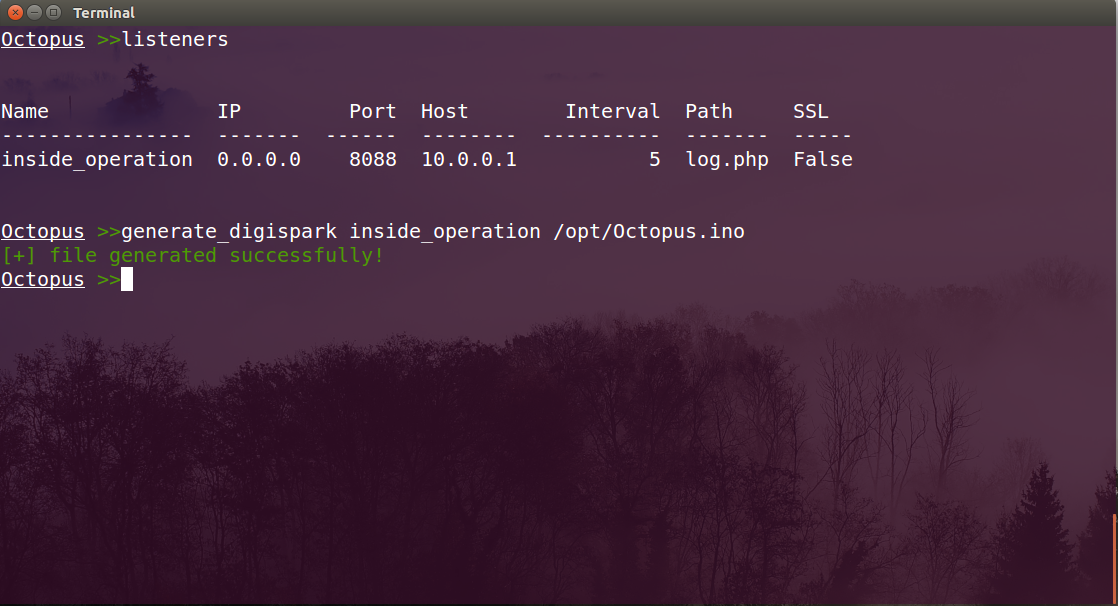The height and width of the screenshot is (606, 1118).
Task: Close the Terminal window
Action: click(x=15, y=12)
